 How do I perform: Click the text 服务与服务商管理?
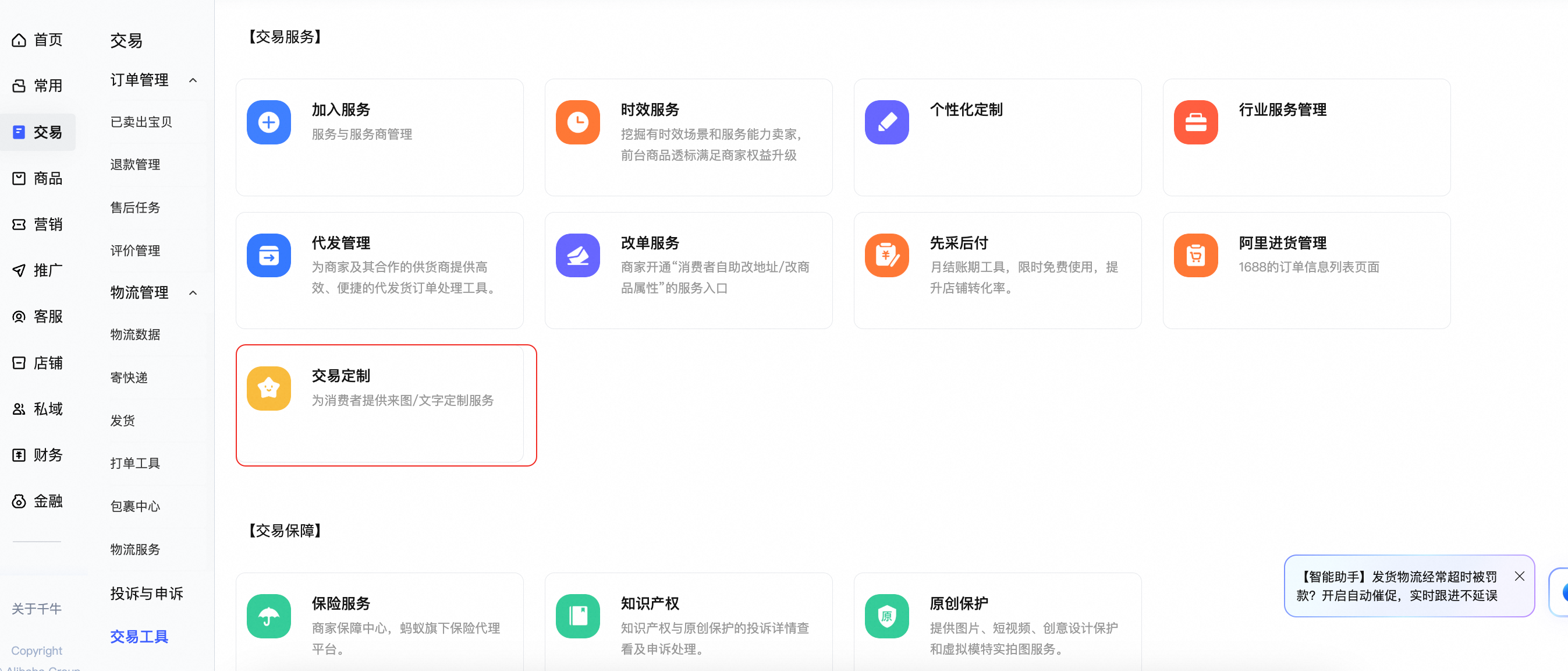click(362, 135)
